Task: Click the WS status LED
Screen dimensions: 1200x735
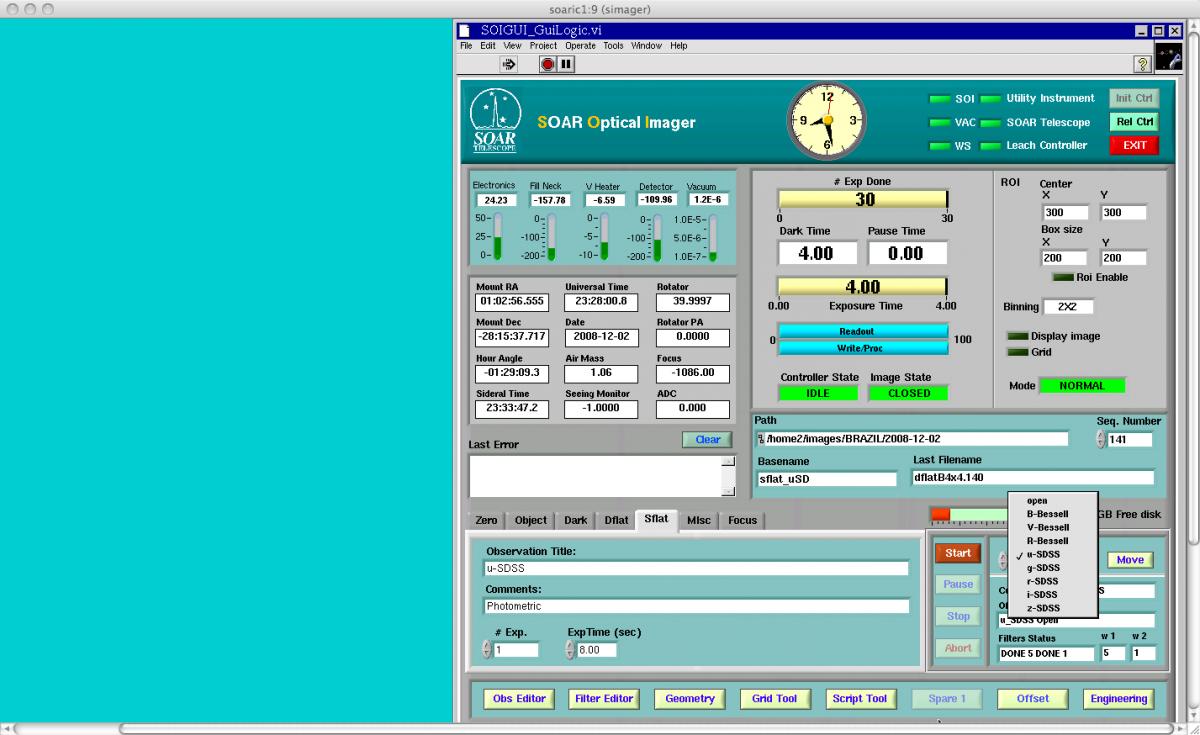Action: click(x=939, y=146)
